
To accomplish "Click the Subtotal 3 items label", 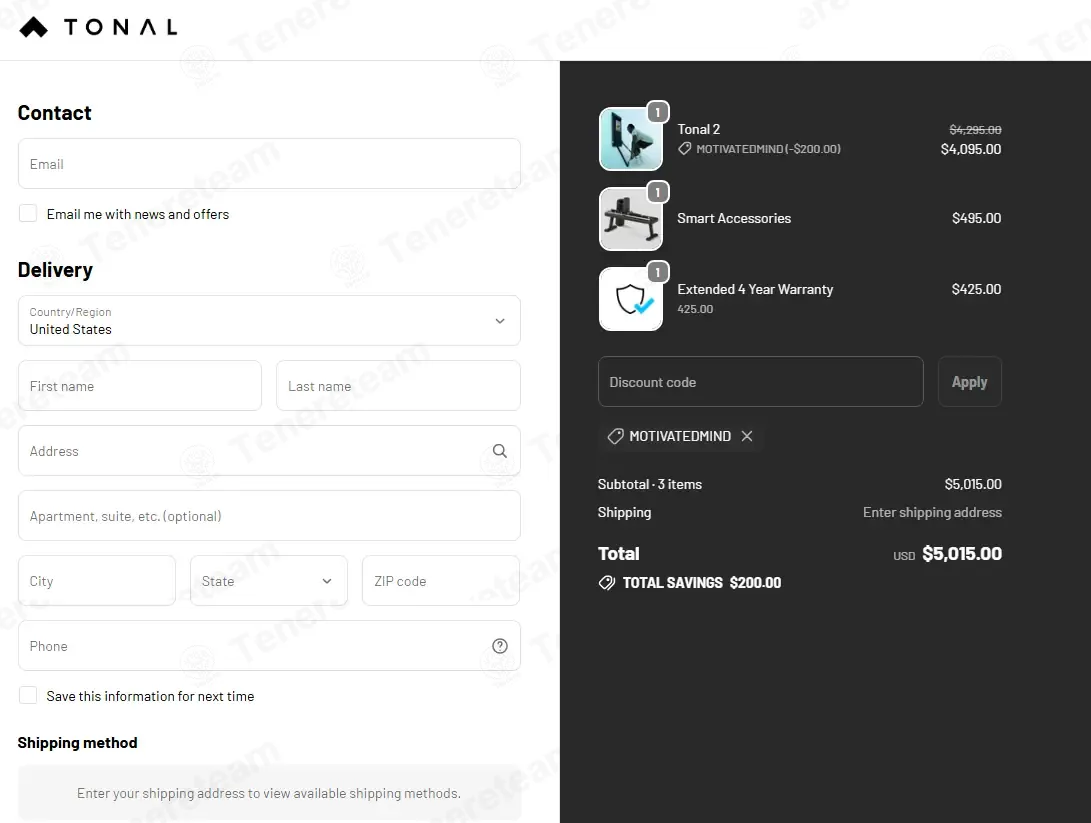I will [650, 484].
